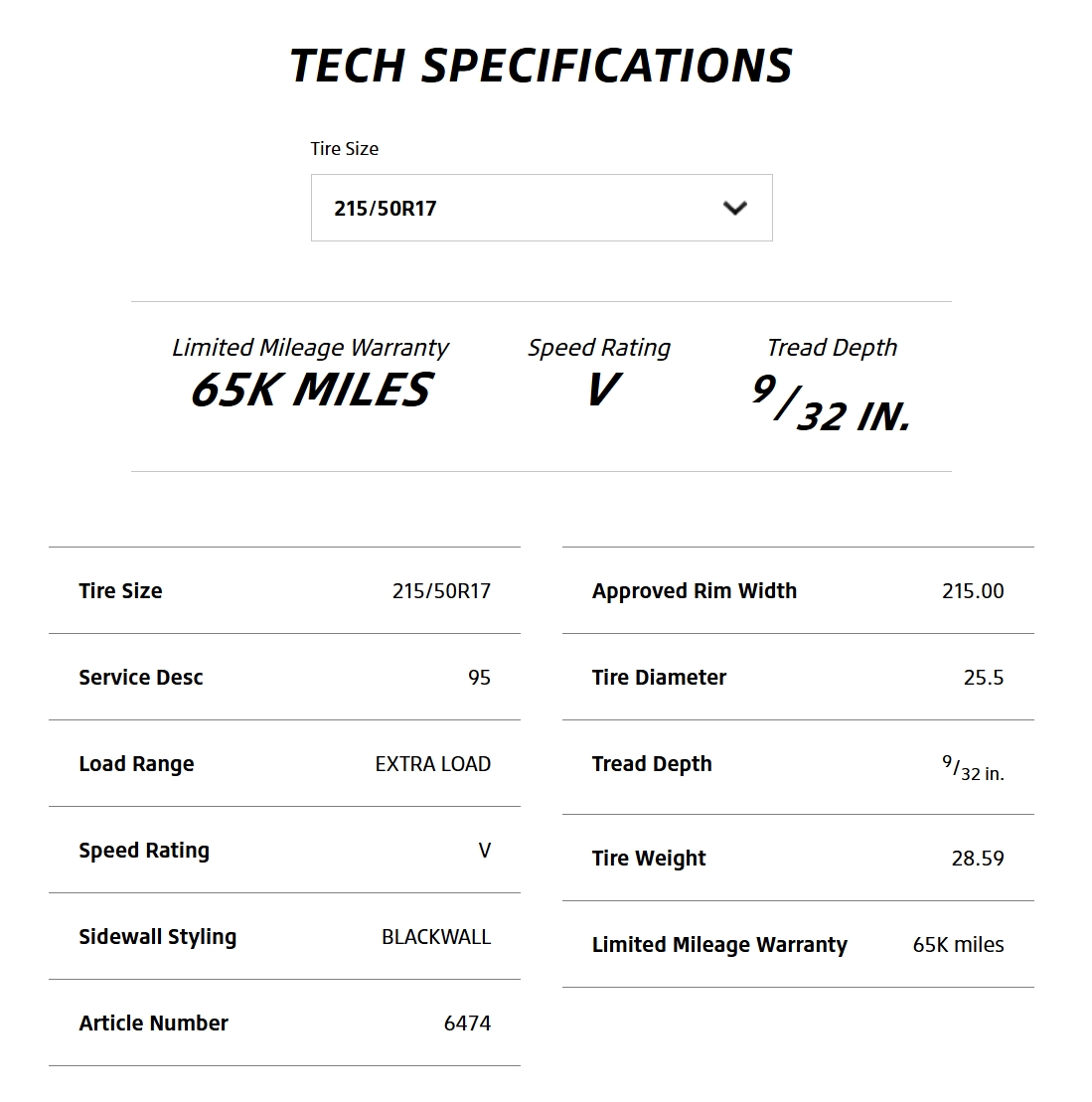Viewport: 1092px width, 1102px height.
Task: Click the Article Number 6474 value
Action: point(467,1023)
